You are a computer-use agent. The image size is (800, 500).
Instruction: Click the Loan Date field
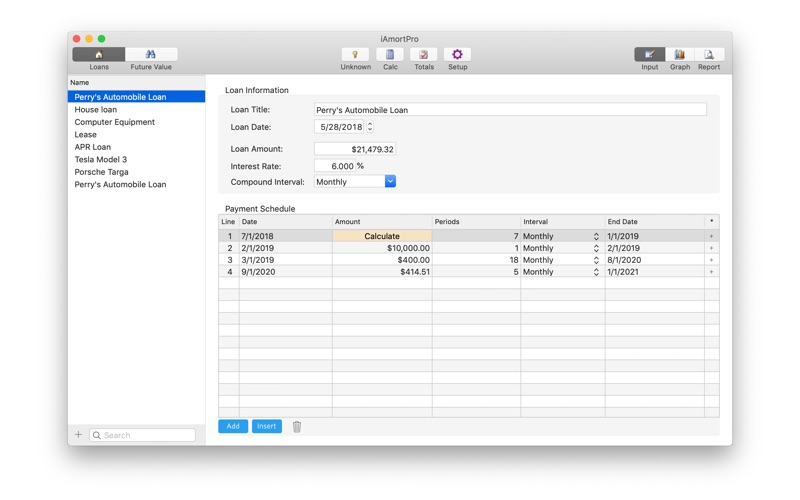coord(339,127)
